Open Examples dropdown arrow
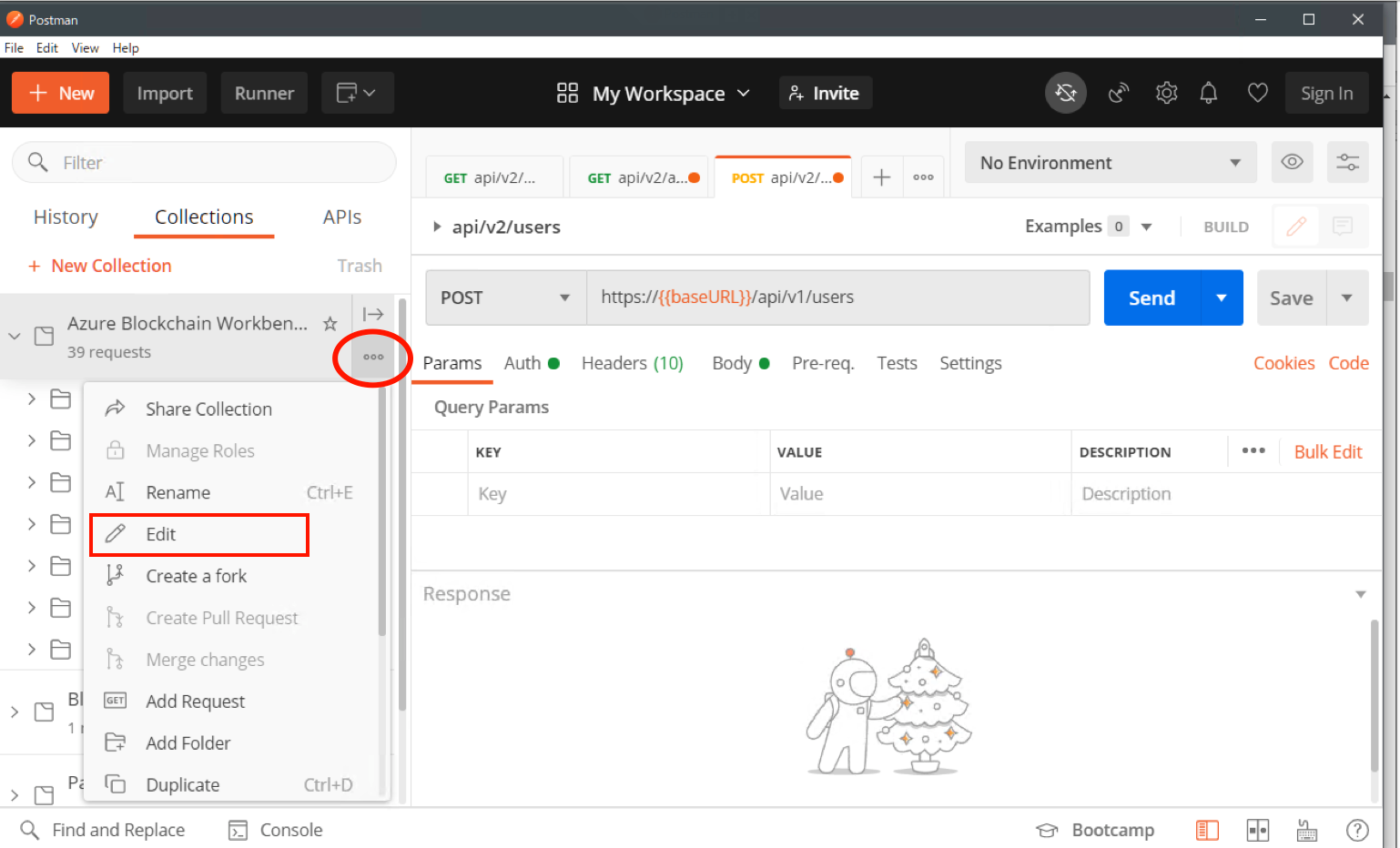1400x848 pixels. click(1147, 227)
